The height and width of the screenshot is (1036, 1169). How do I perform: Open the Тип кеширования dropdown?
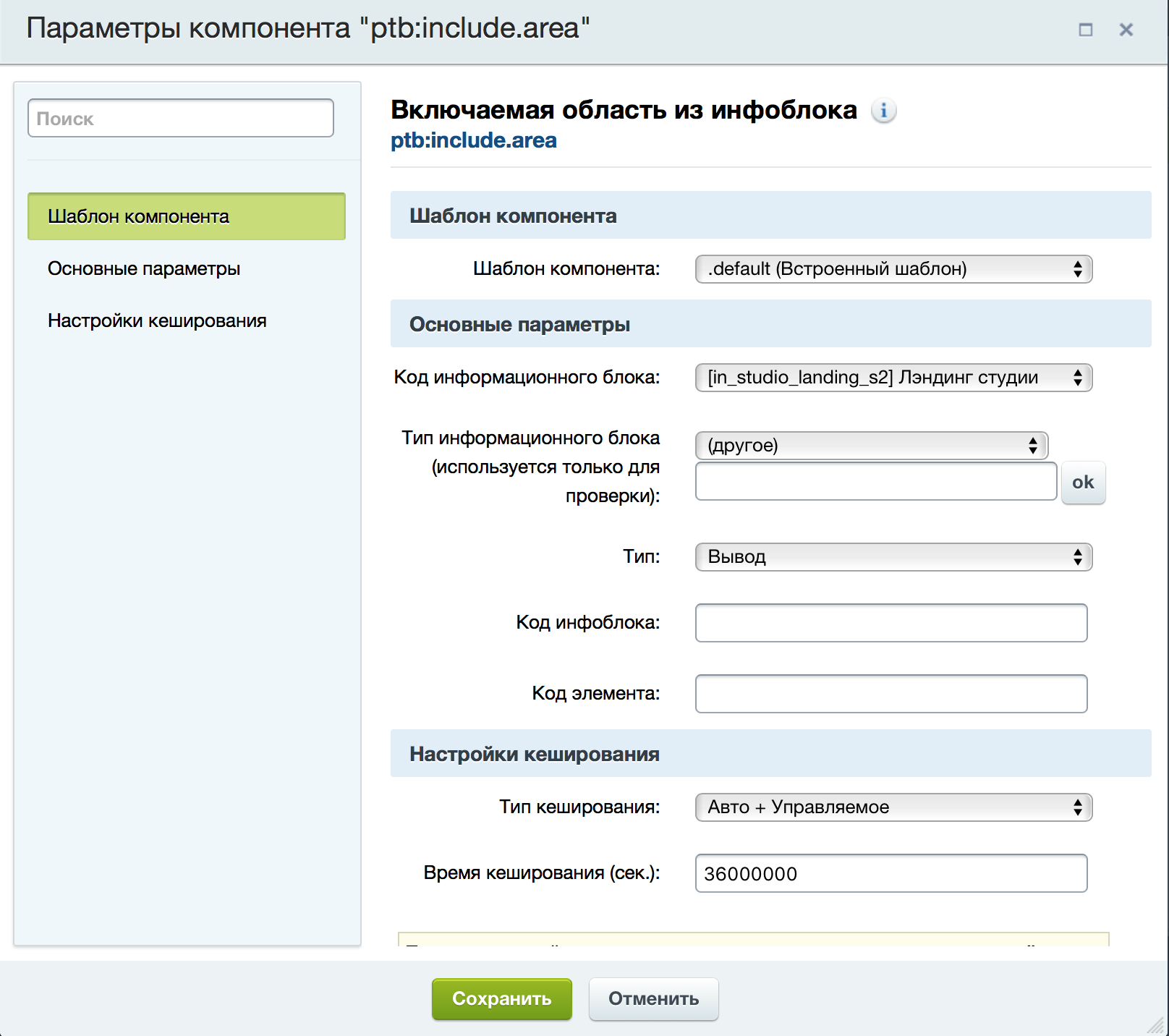(893, 807)
